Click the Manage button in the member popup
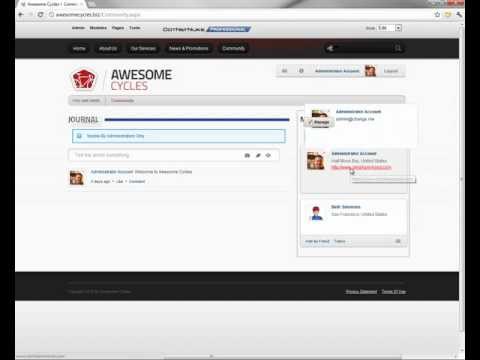This screenshot has width=480, height=360. point(319,122)
